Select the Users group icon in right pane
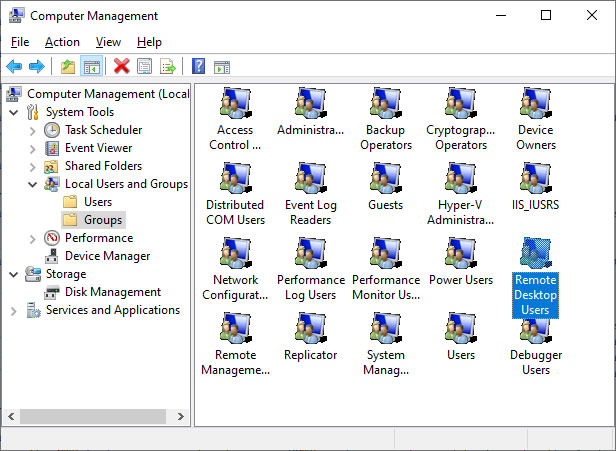 461,328
